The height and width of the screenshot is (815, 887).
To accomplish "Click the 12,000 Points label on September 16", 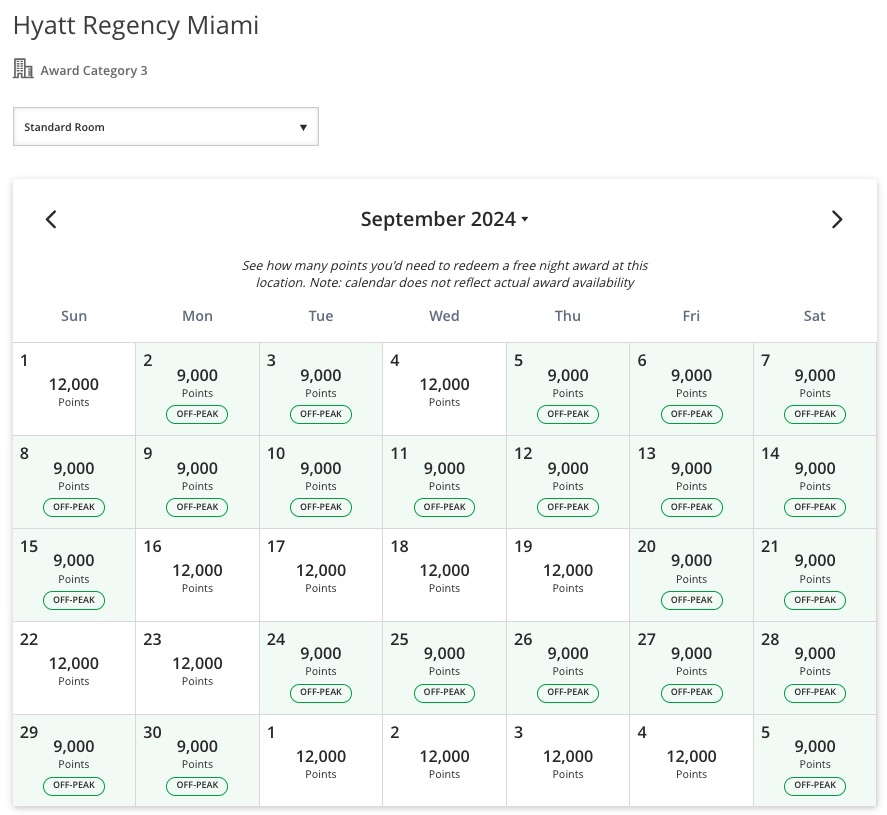I will pyautogui.click(x=197, y=576).
